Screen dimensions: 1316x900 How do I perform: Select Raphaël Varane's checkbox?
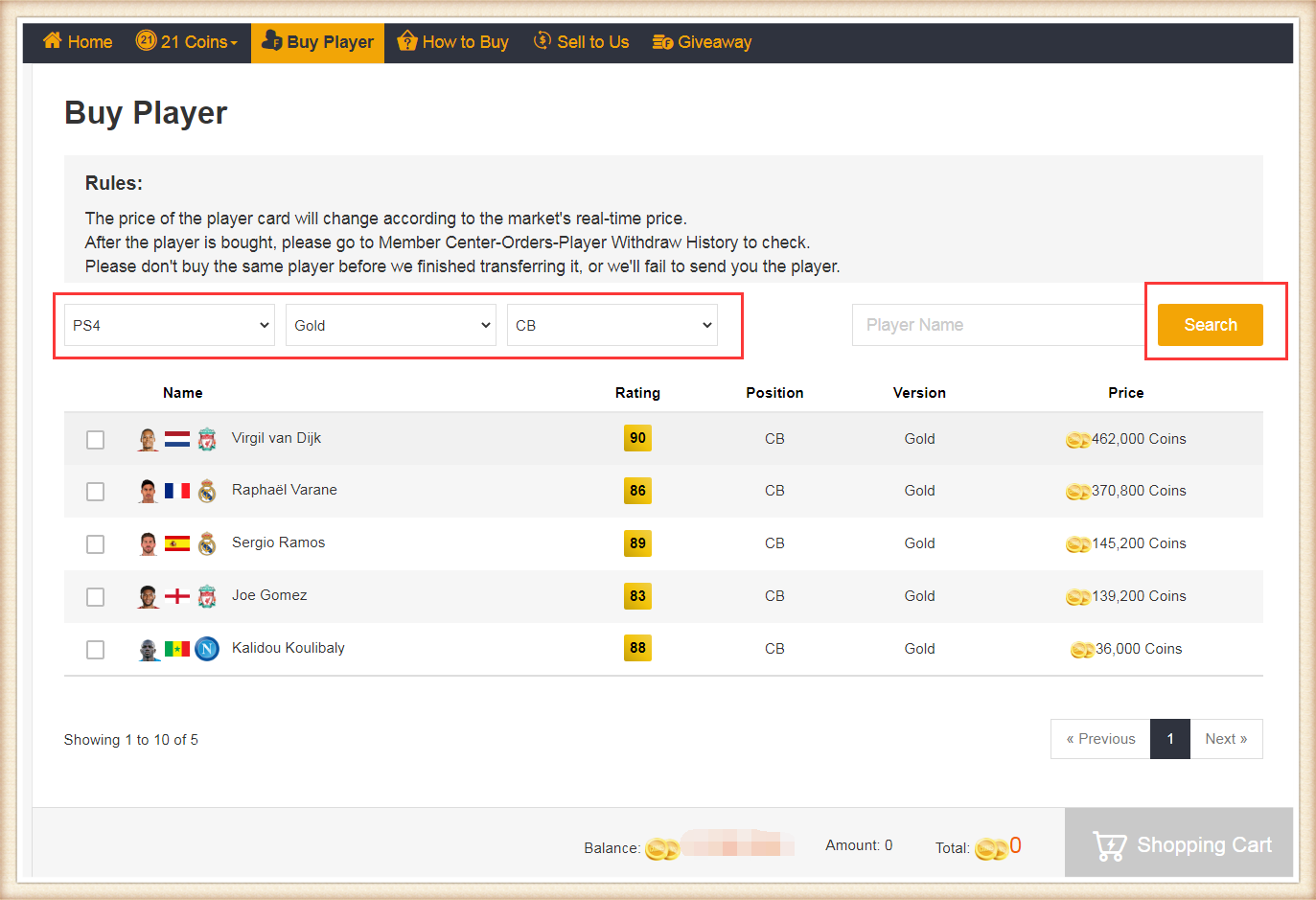point(95,491)
